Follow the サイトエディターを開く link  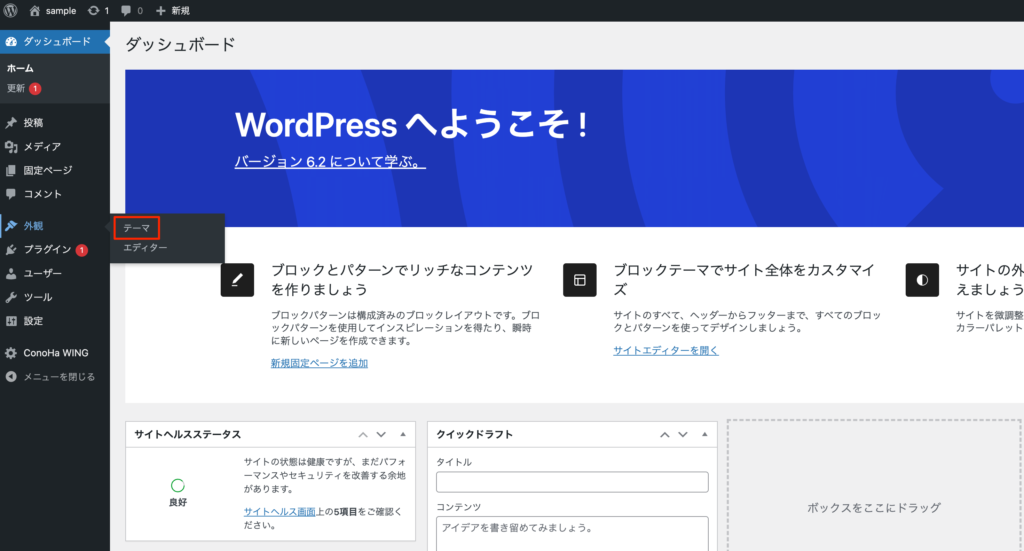pos(665,351)
